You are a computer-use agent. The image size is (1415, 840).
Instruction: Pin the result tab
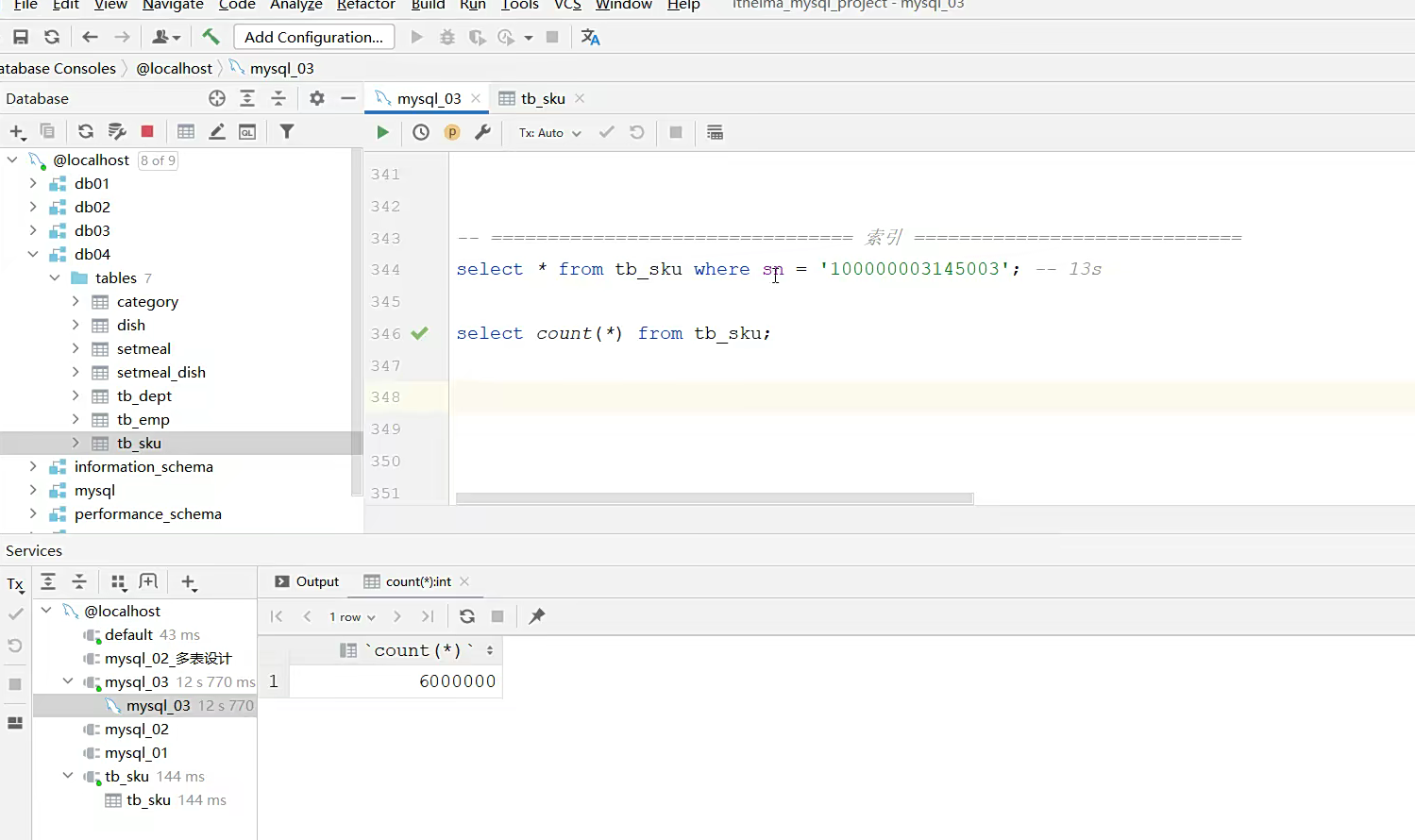click(537, 616)
